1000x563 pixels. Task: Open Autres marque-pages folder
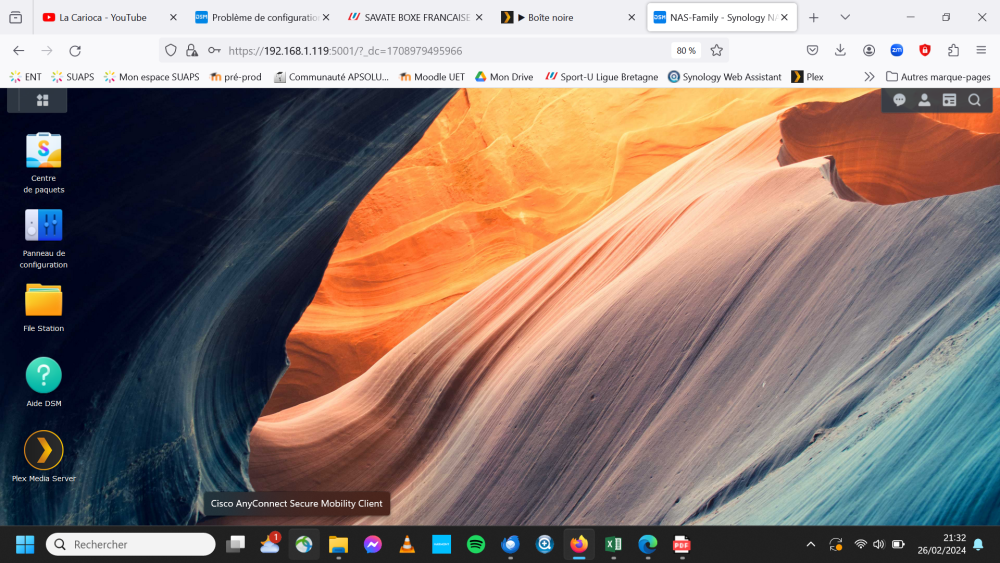(939, 77)
